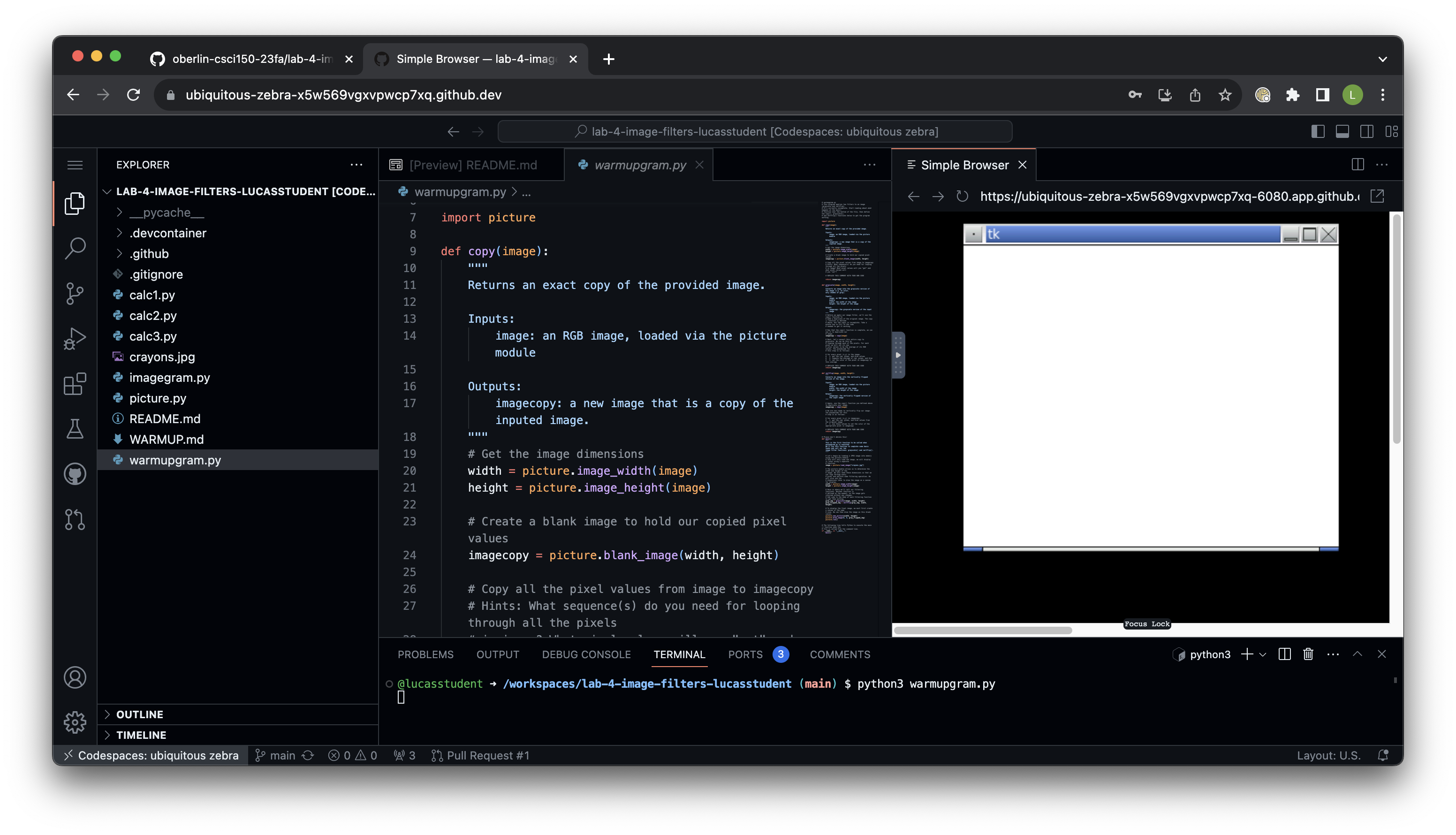Open the Explorer view in activity bar
This screenshot has height=835, width=1456.
(x=75, y=203)
